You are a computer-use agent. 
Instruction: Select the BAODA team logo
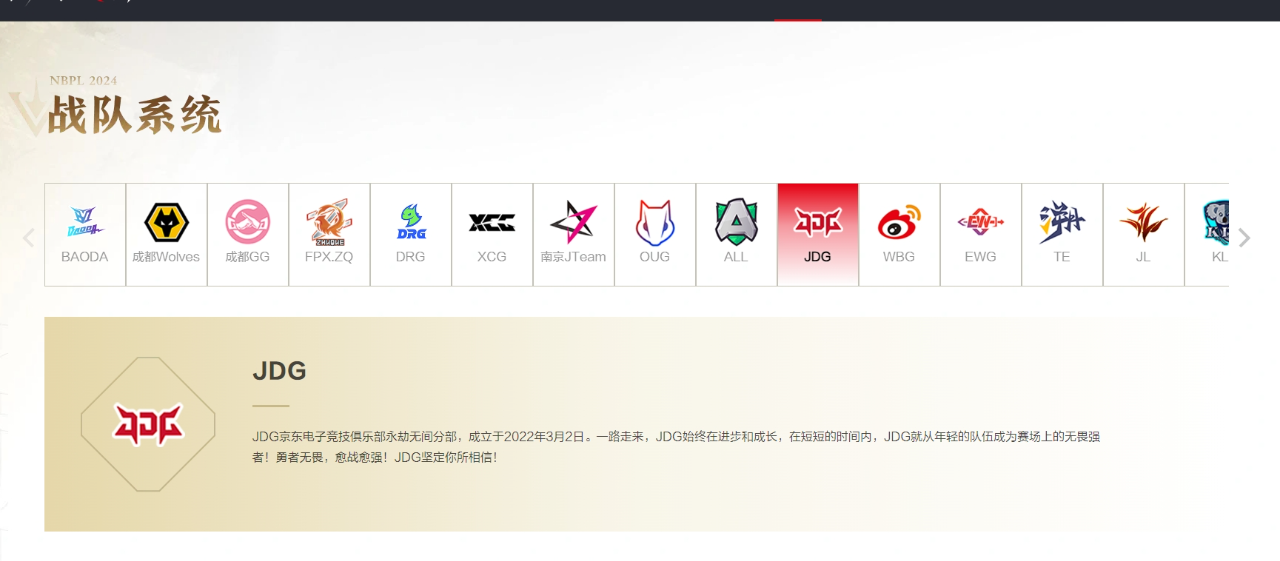coord(85,222)
